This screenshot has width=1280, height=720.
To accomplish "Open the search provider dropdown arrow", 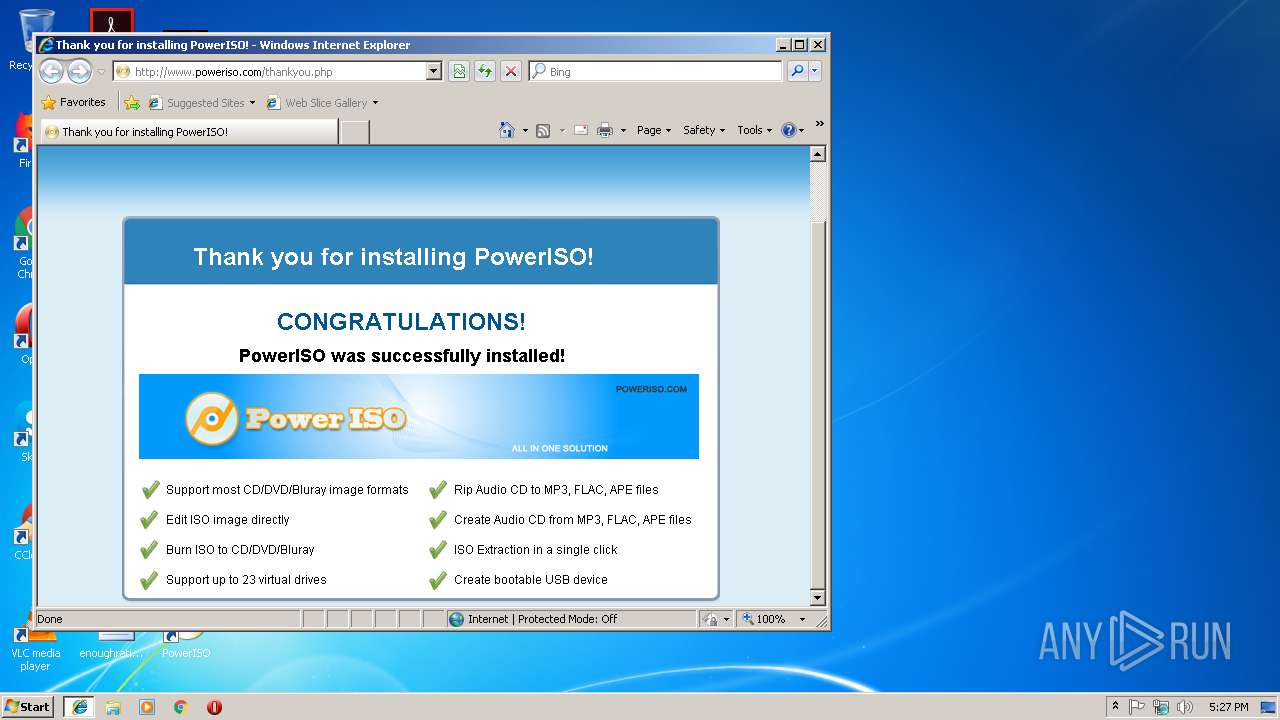I will (815, 71).
